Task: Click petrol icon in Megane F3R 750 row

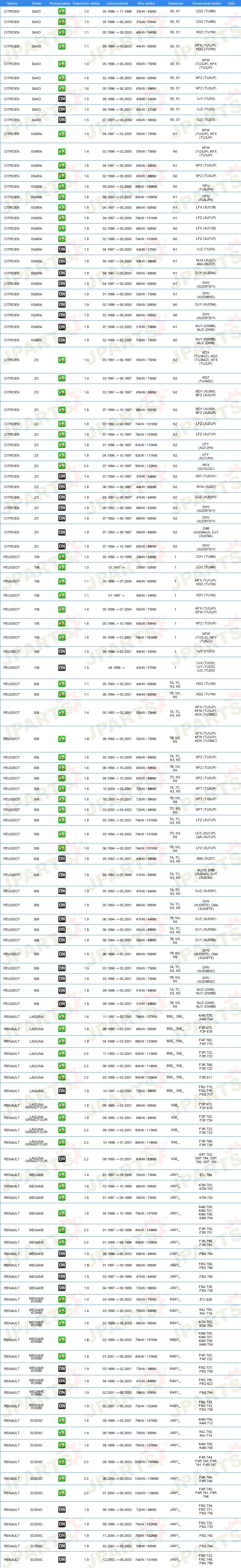Action: (61, 1230)
